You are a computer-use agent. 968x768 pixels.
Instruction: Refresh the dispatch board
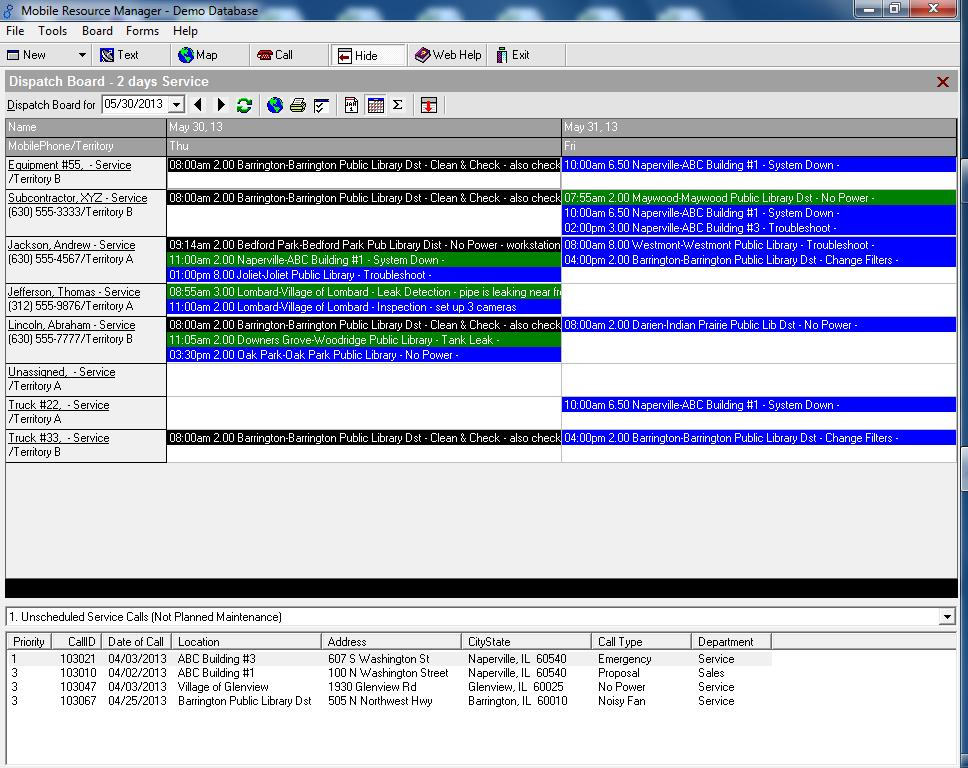(x=244, y=105)
